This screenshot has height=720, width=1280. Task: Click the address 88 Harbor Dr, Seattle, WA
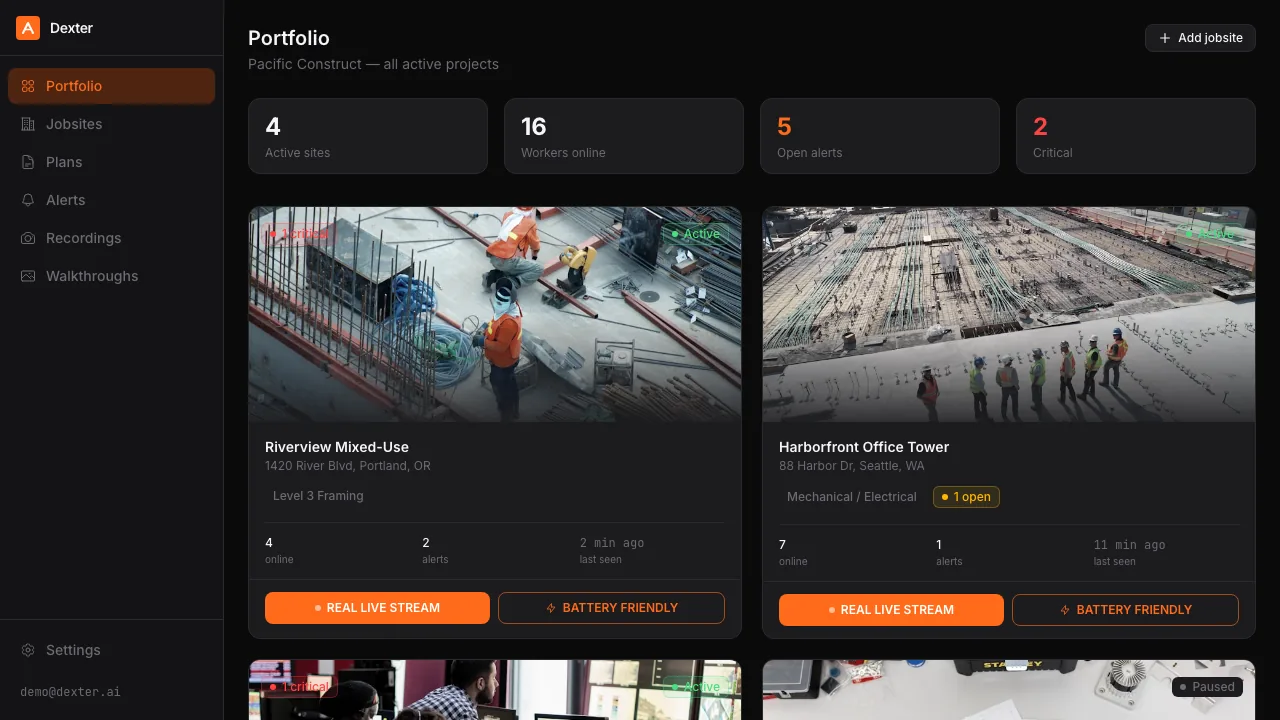(x=852, y=466)
